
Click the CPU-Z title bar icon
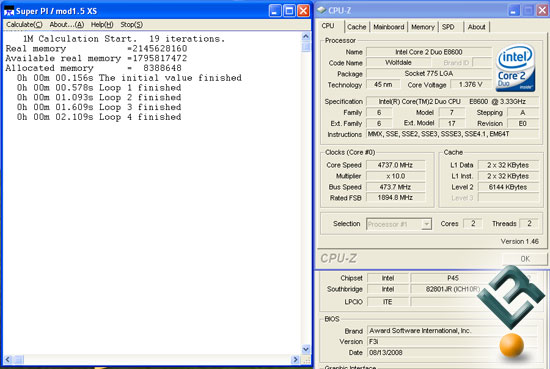[322, 10]
